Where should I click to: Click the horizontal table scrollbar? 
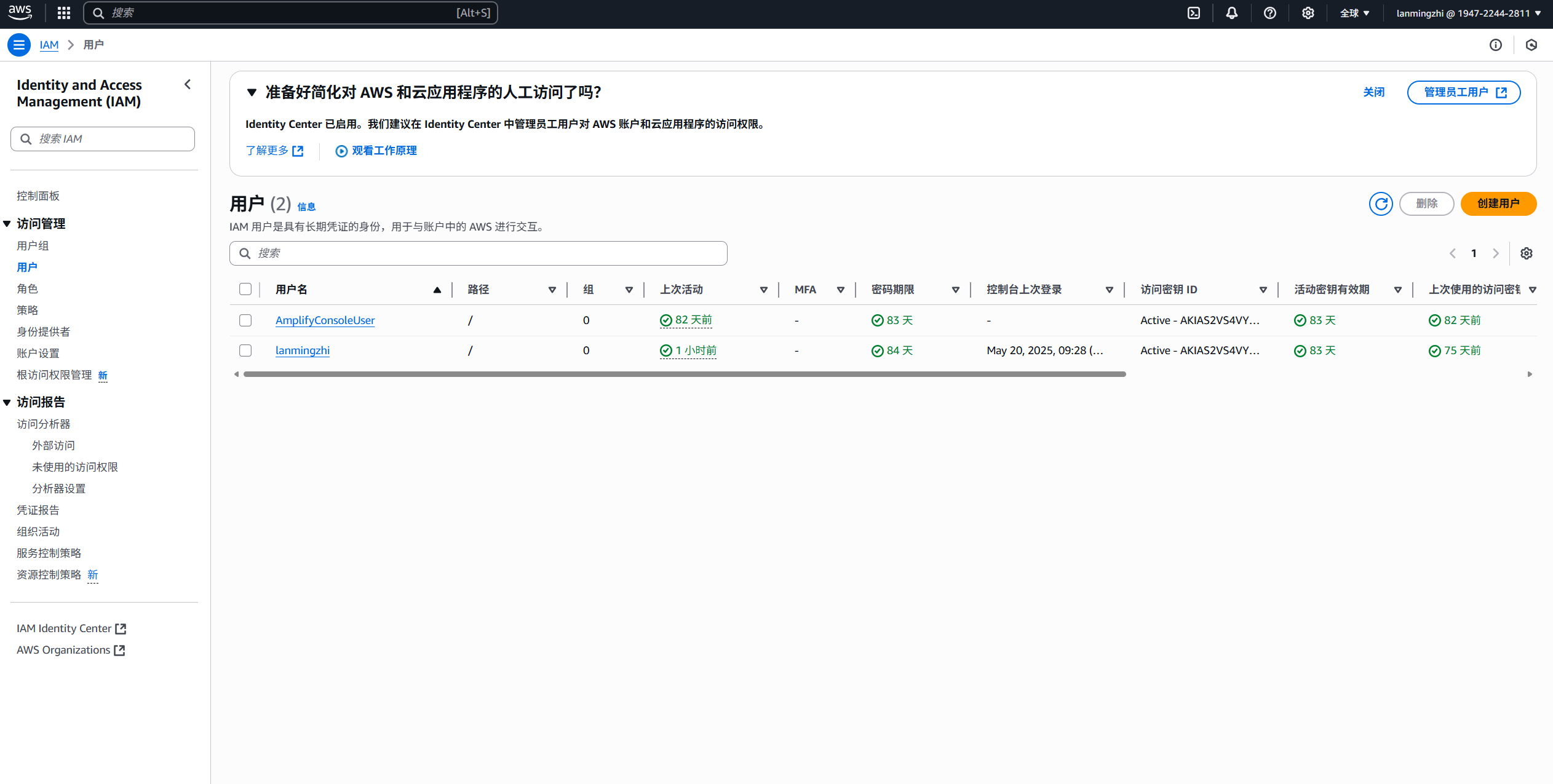coord(684,374)
